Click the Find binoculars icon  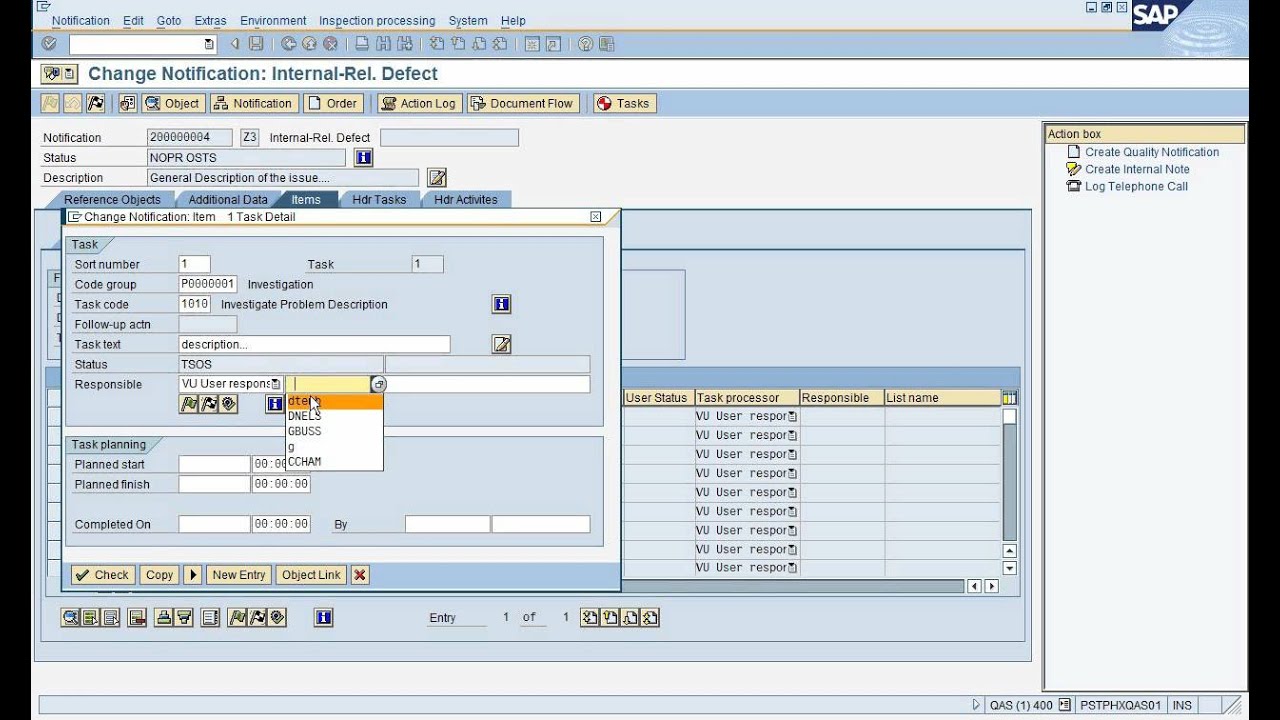(383, 44)
